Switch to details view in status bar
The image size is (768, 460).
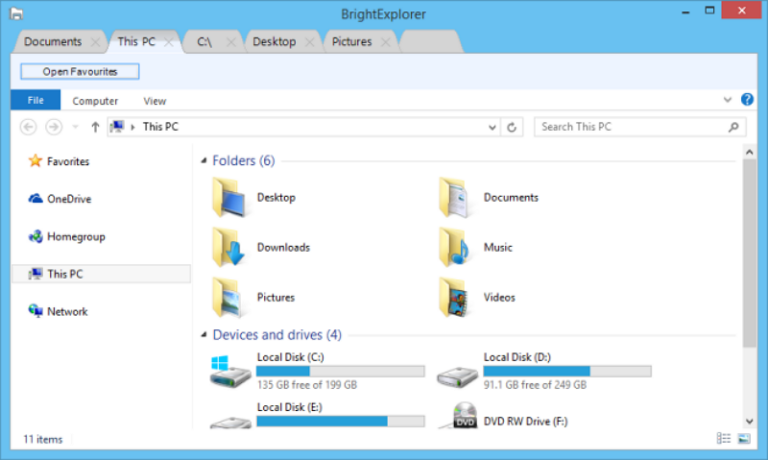pos(724,439)
